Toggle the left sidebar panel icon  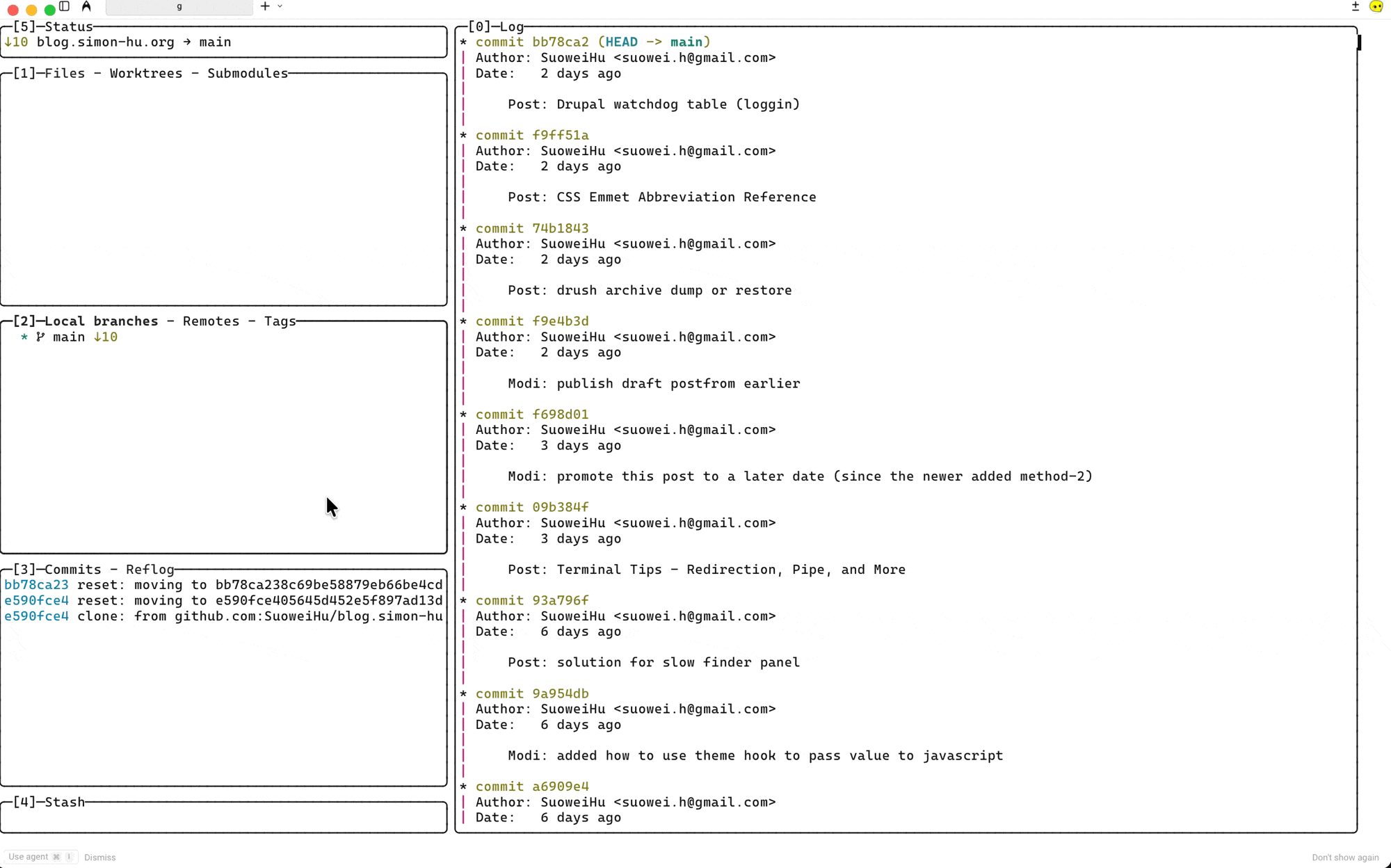65,6
